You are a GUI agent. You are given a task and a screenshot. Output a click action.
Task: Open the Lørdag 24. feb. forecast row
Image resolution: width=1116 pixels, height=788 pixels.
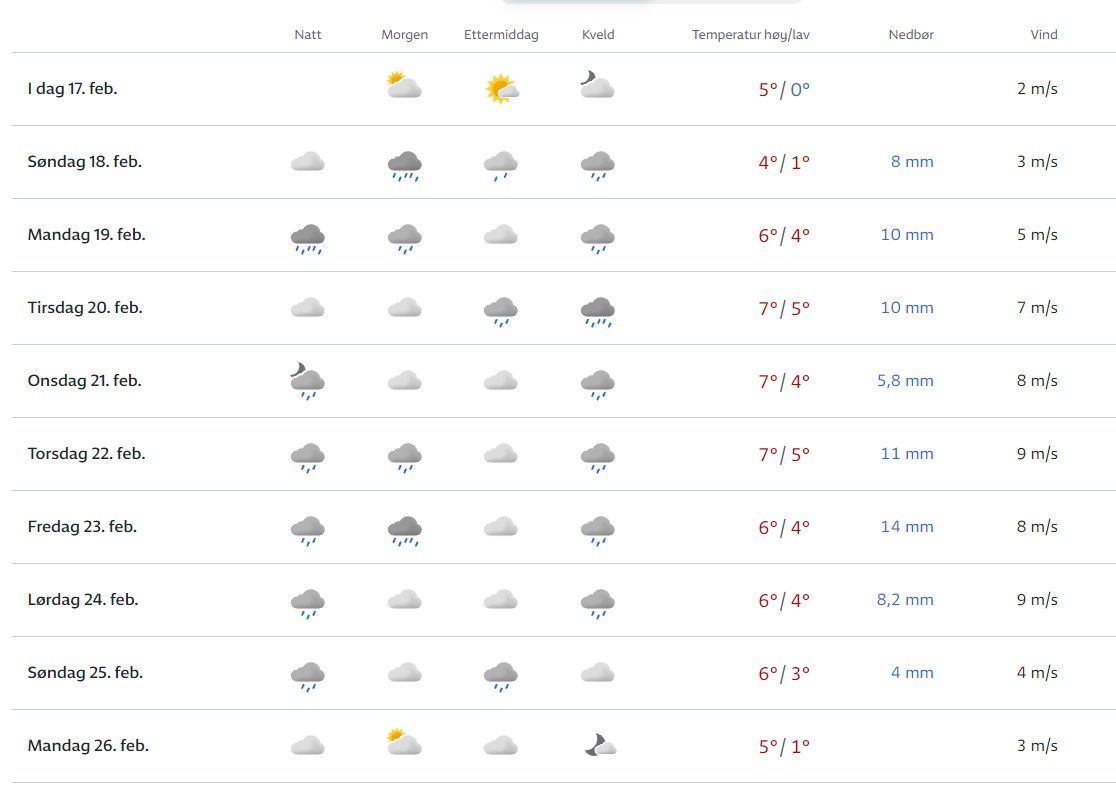(83, 600)
